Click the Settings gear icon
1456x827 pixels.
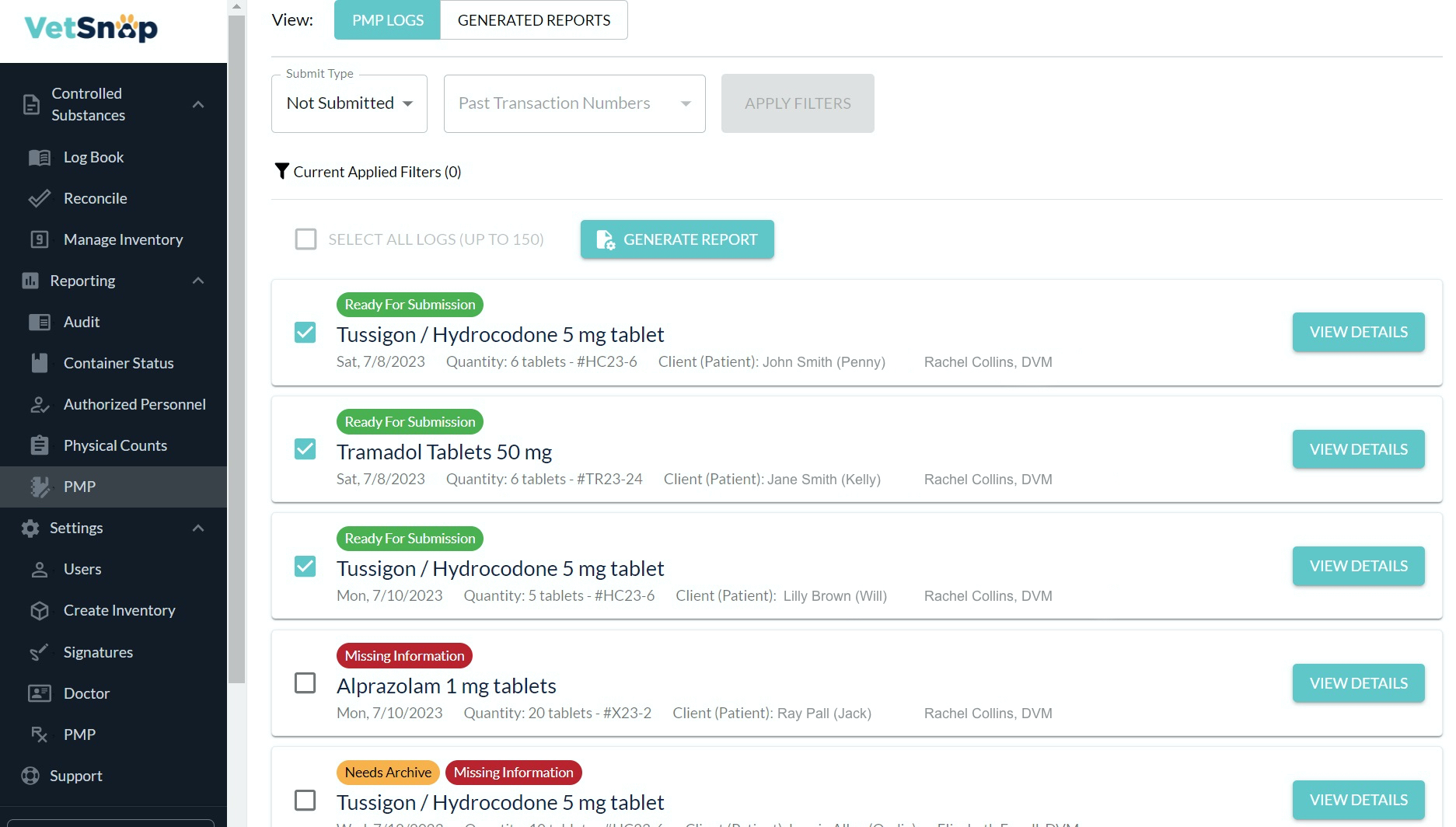30,529
